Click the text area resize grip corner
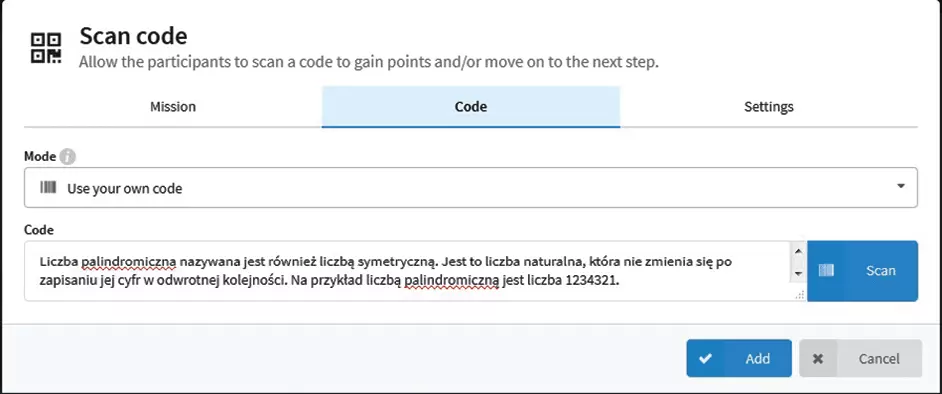This screenshot has width=942, height=394. (x=799, y=295)
